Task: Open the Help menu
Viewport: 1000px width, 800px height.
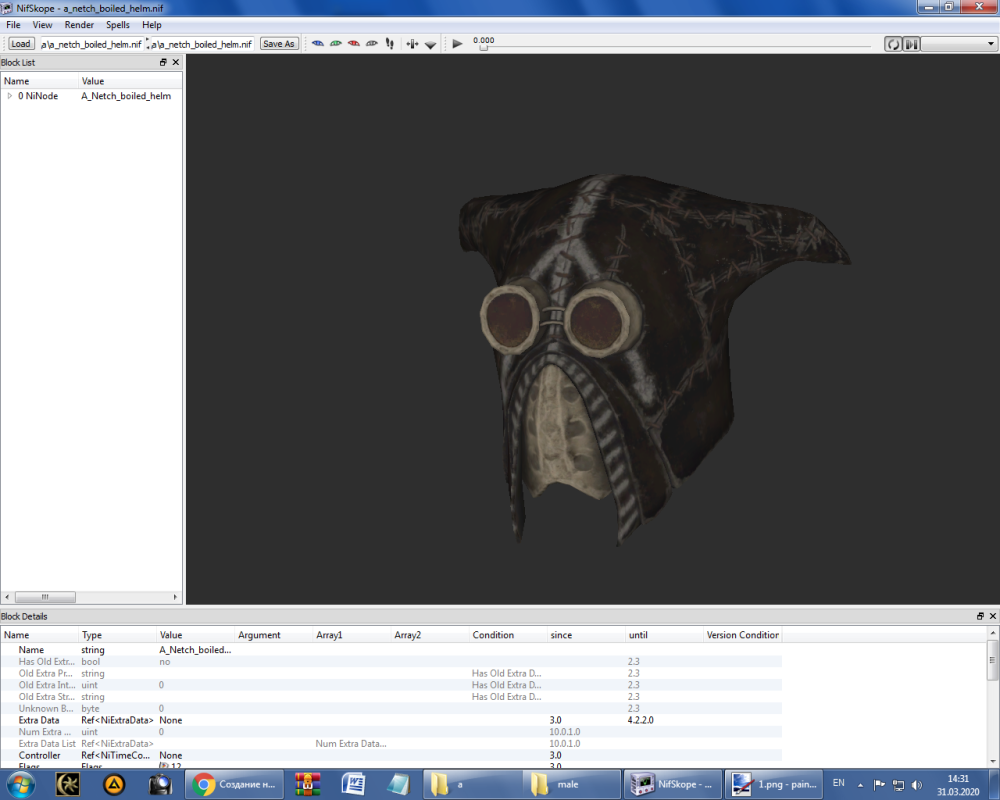Action: pyautogui.click(x=152, y=24)
